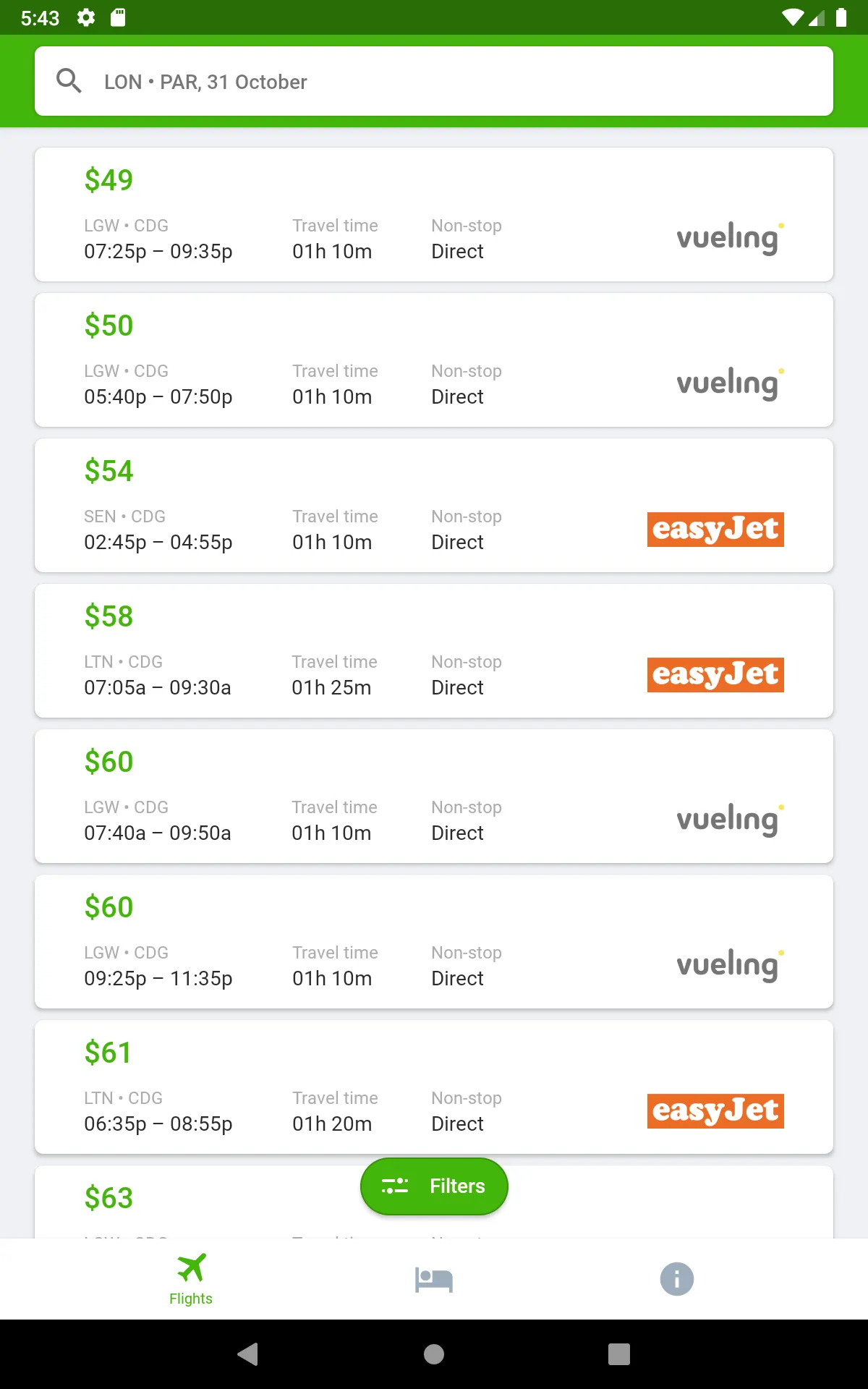868x1389 pixels.
Task: Tap the search magnifier icon
Action: tap(69, 81)
